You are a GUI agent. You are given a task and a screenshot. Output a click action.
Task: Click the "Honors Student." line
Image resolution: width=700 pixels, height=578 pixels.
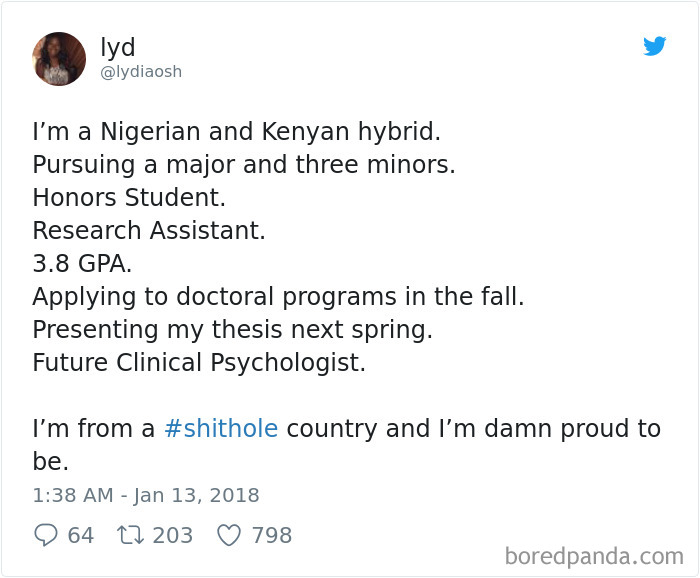129,197
